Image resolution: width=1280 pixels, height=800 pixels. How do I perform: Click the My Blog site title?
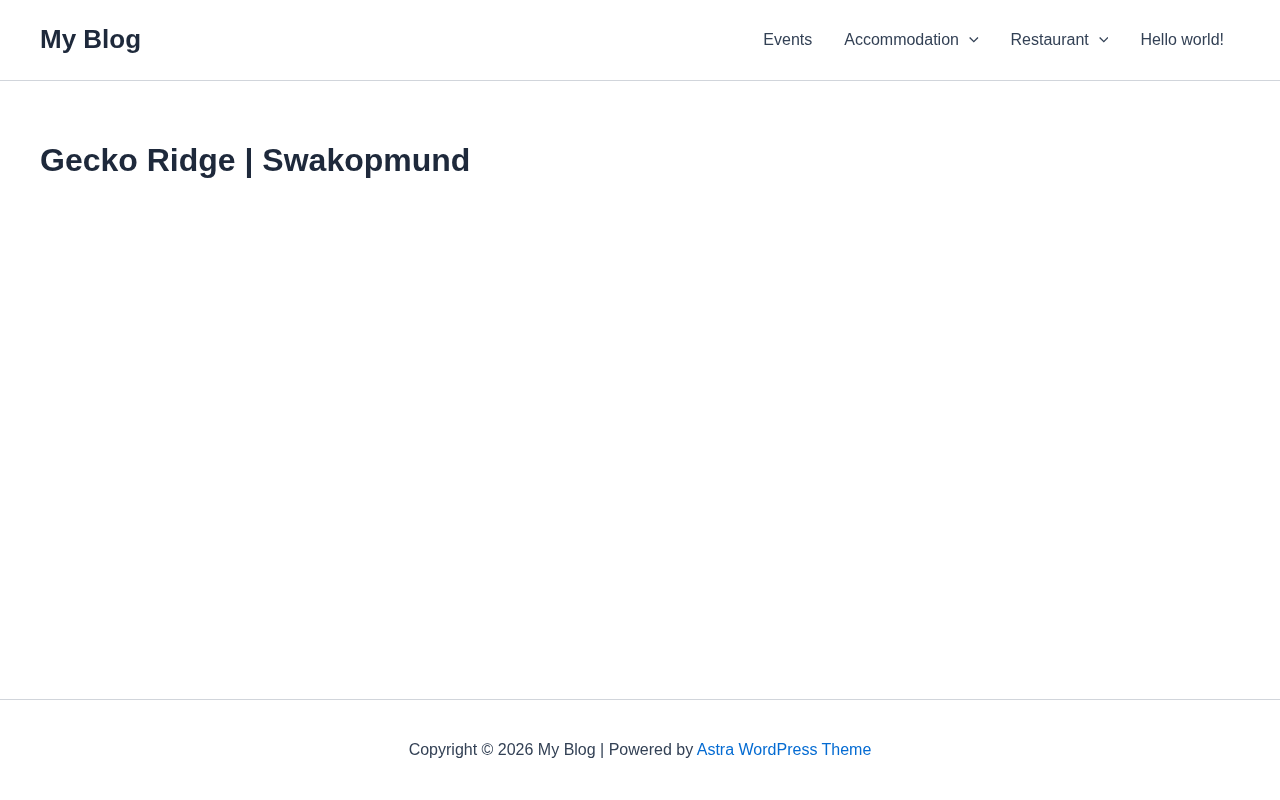(90, 39)
